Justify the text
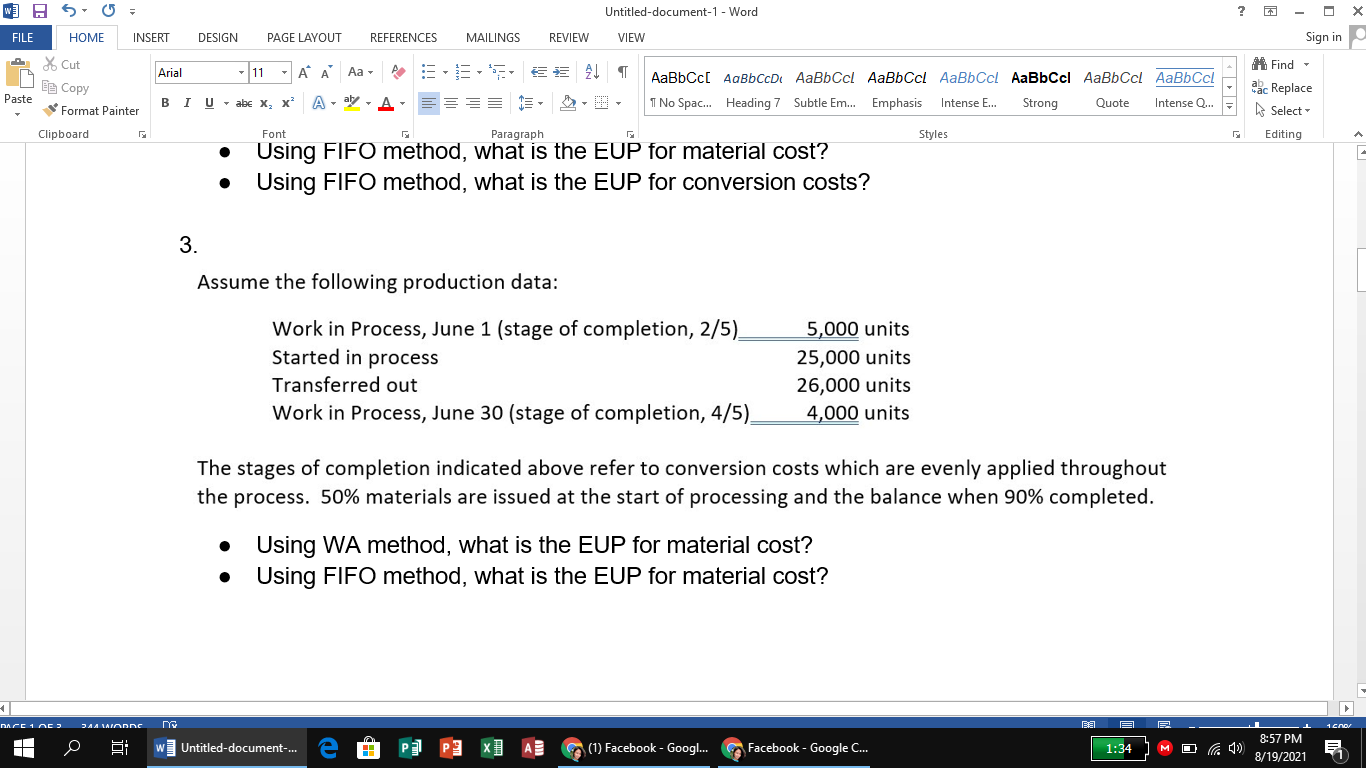The height and width of the screenshot is (768, 1366). [495, 103]
